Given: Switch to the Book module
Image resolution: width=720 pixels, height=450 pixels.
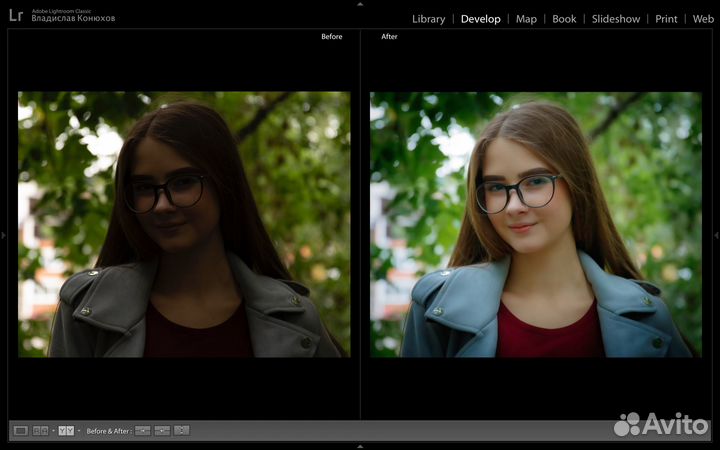Looking at the screenshot, I should [x=564, y=19].
